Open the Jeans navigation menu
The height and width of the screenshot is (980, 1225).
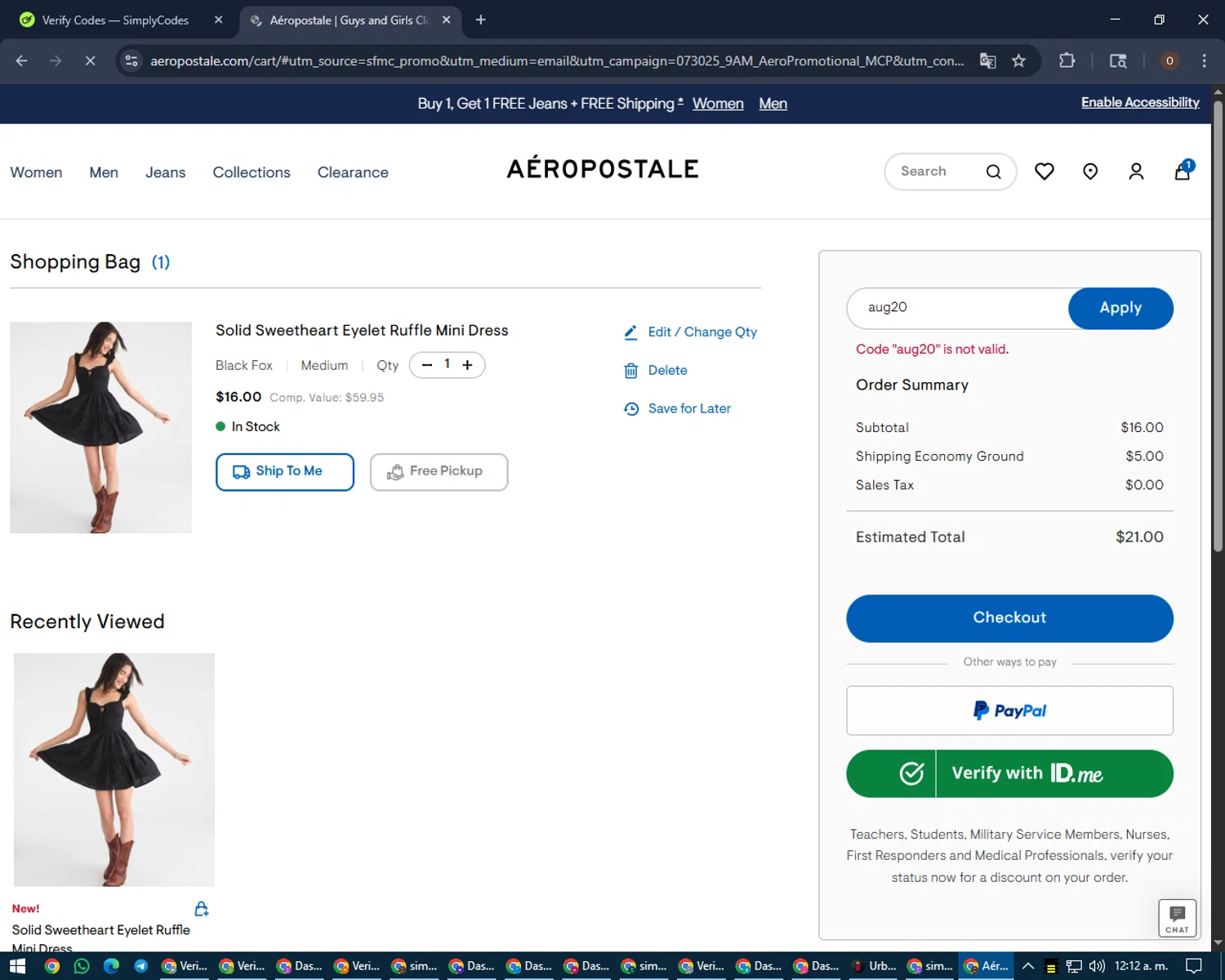166,172
